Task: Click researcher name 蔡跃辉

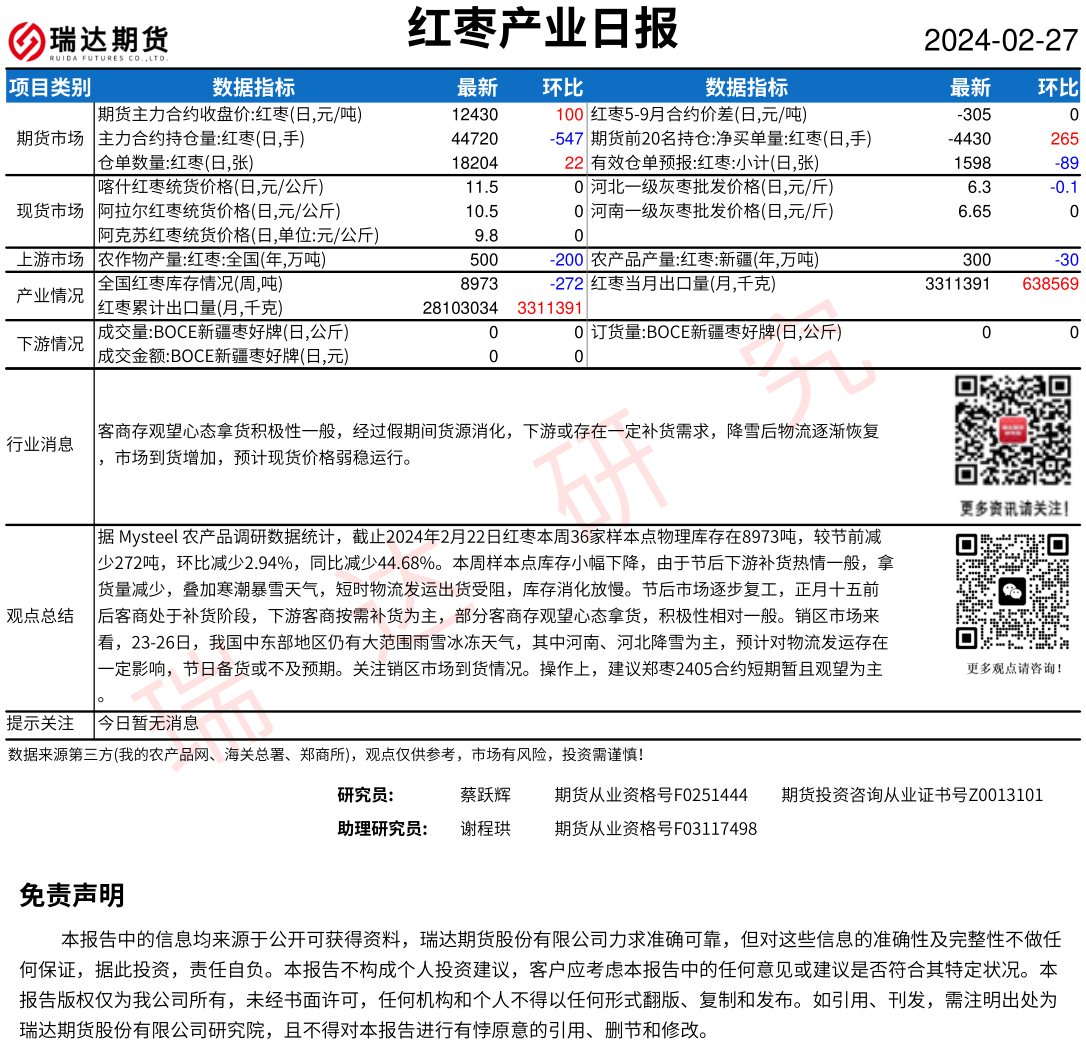Action: click(485, 795)
